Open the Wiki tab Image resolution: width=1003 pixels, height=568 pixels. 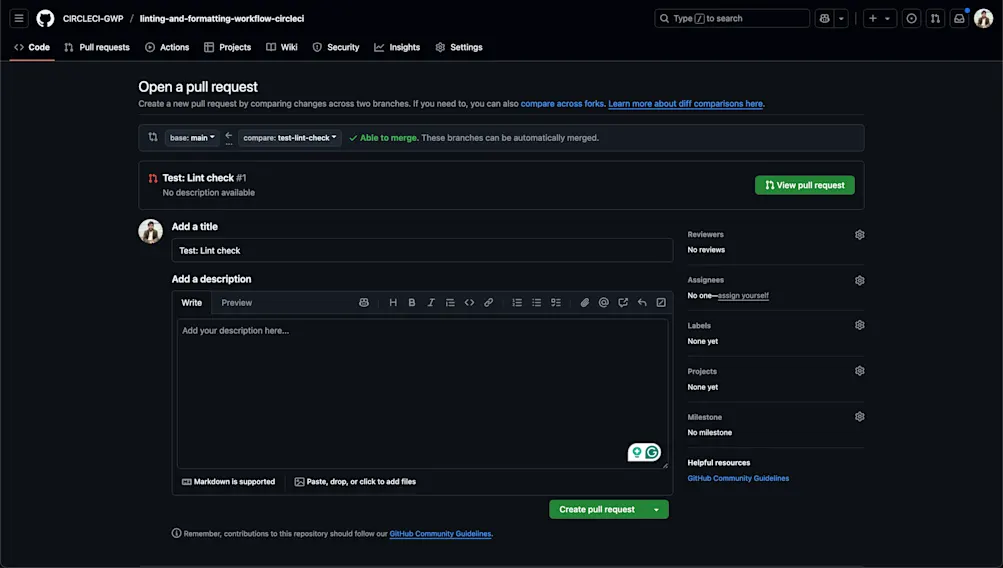[282, 47]
